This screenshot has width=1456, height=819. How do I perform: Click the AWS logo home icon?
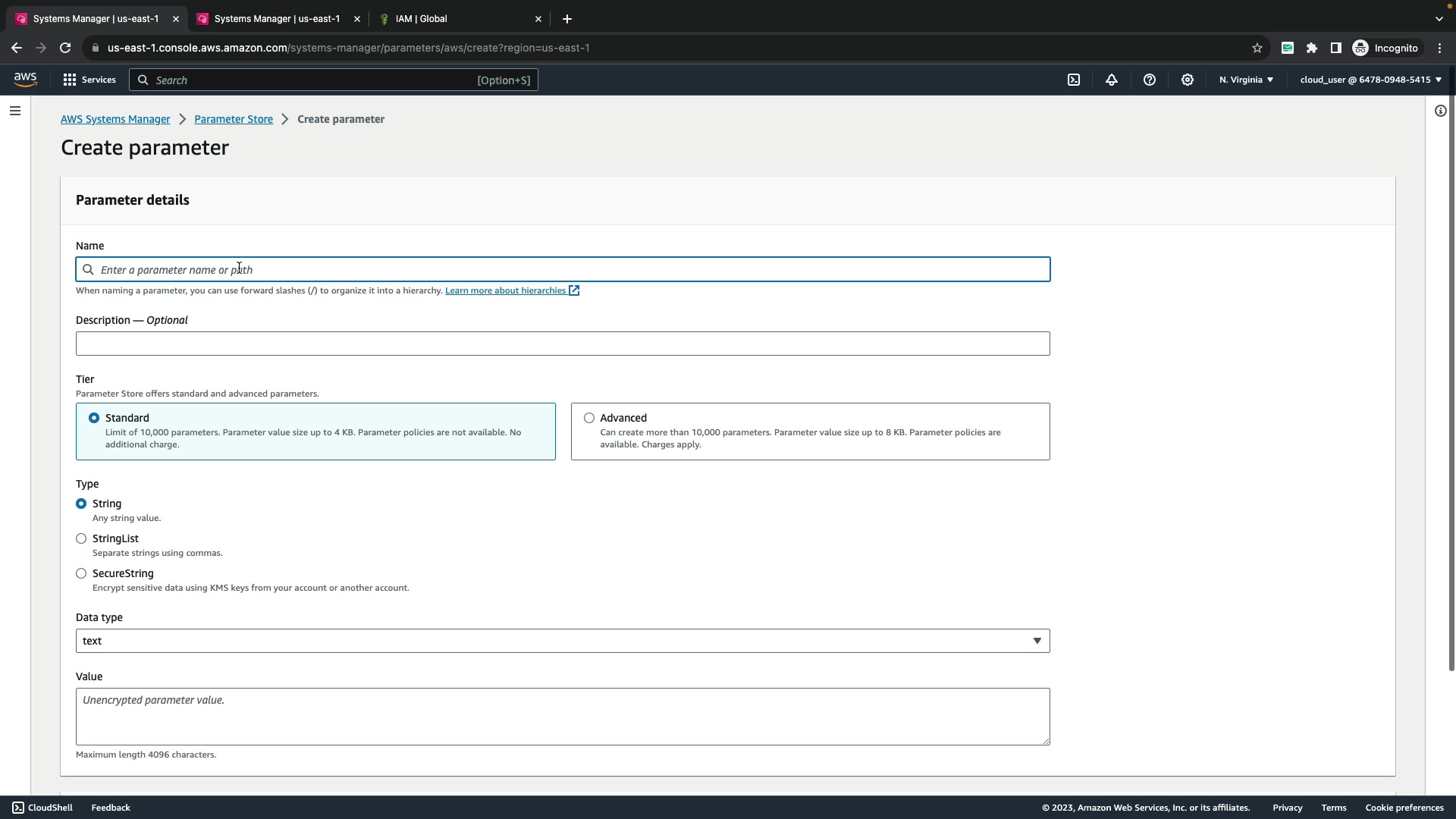click(x=25, y=80)
